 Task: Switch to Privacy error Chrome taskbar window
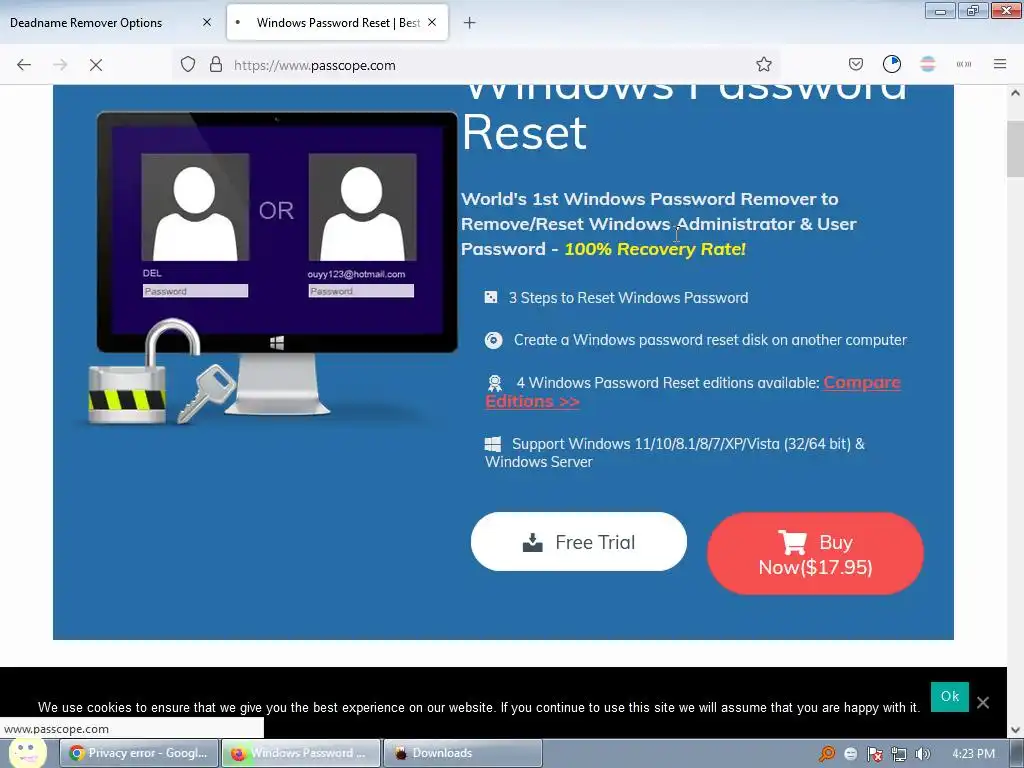138,753
